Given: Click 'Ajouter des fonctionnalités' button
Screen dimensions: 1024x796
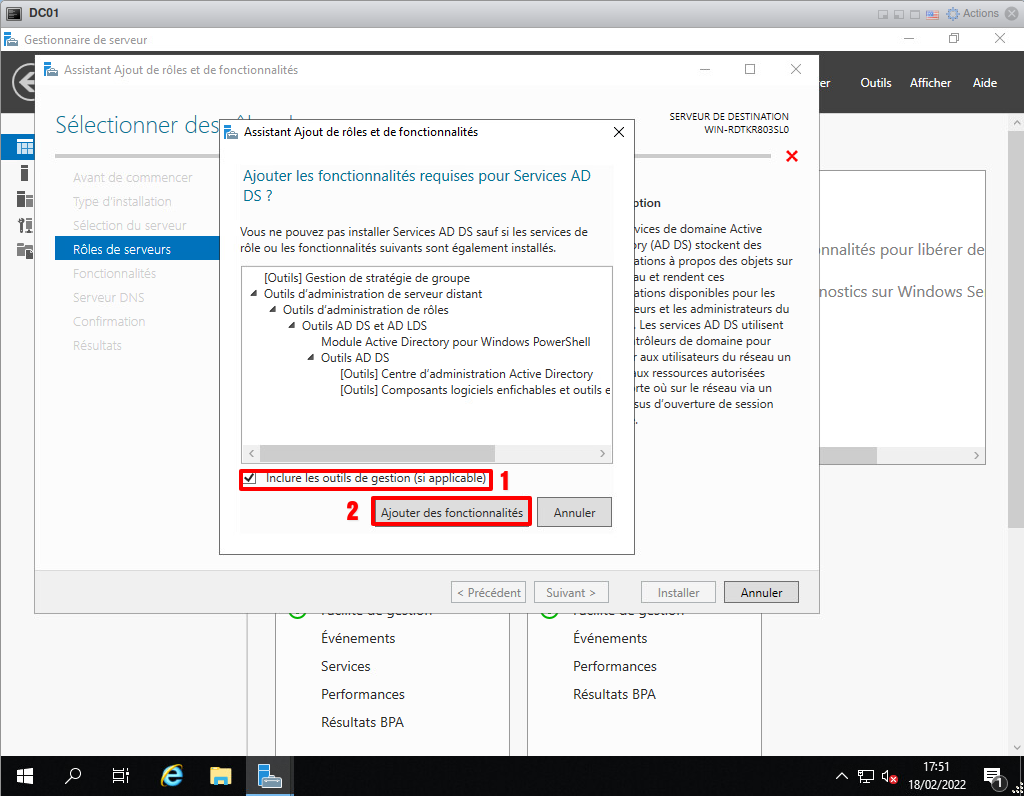Looking at the screenshot, I should click(451, 512).
